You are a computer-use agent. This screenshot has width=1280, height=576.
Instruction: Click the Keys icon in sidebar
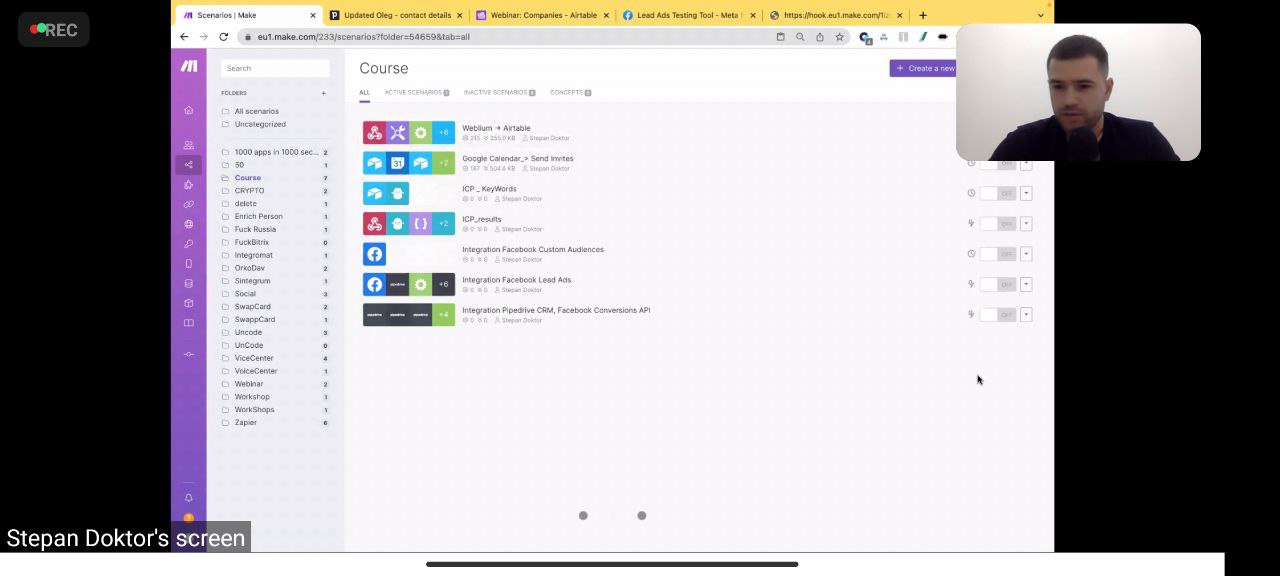click(188, 244)
